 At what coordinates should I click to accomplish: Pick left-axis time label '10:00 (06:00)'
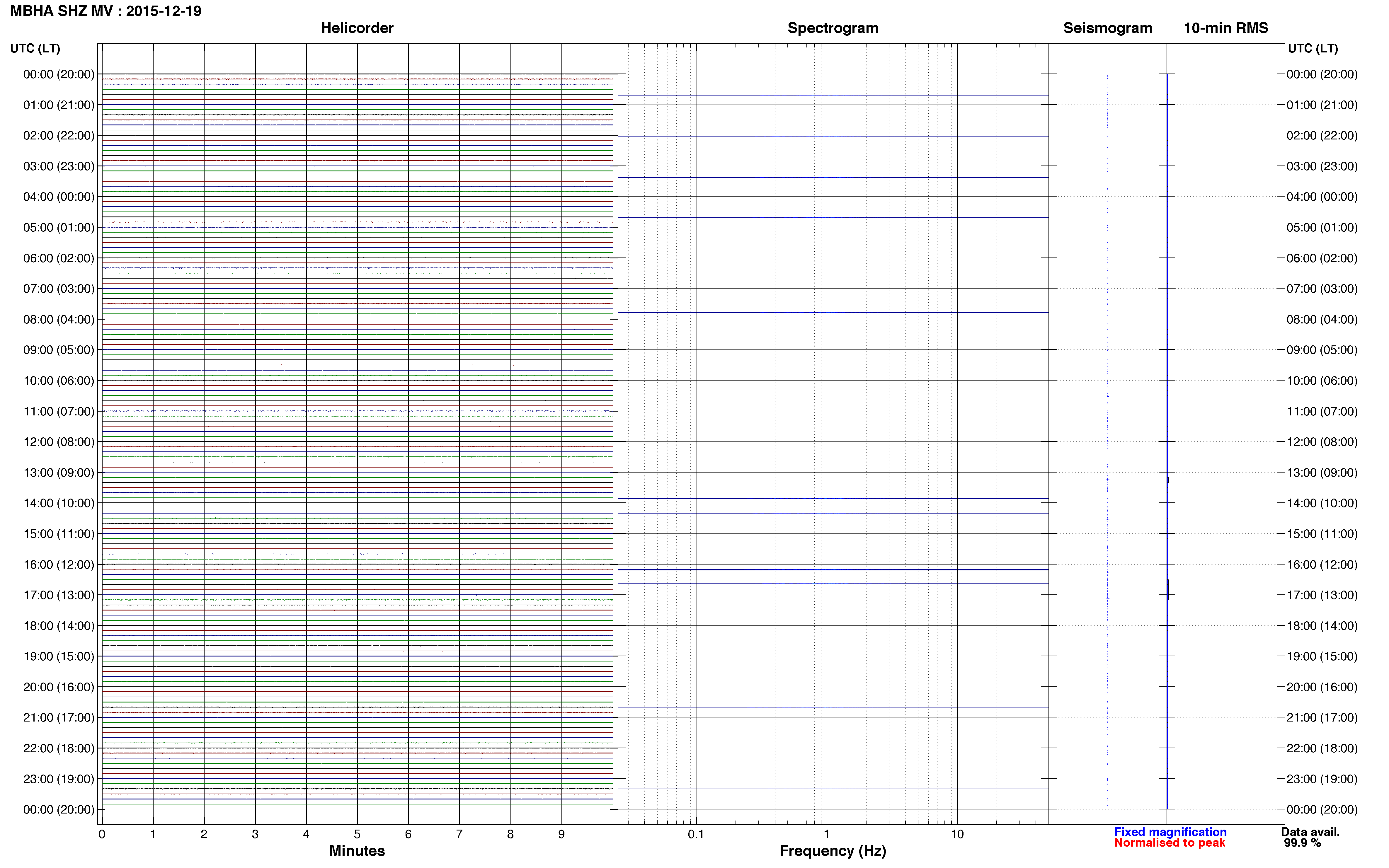point(59,381)
